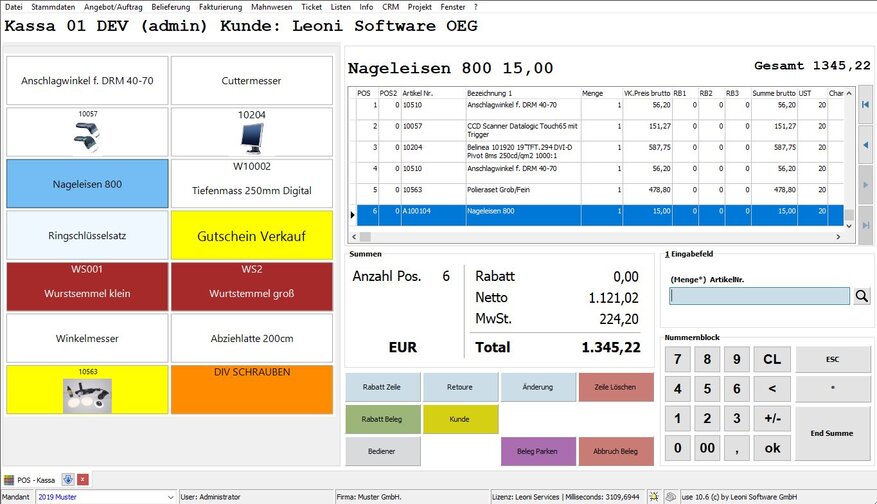Go to previous record arrow button
Image resolution: width=877 pixels, height=504 pixels.
pyautogui.click(x=865, y=145)
